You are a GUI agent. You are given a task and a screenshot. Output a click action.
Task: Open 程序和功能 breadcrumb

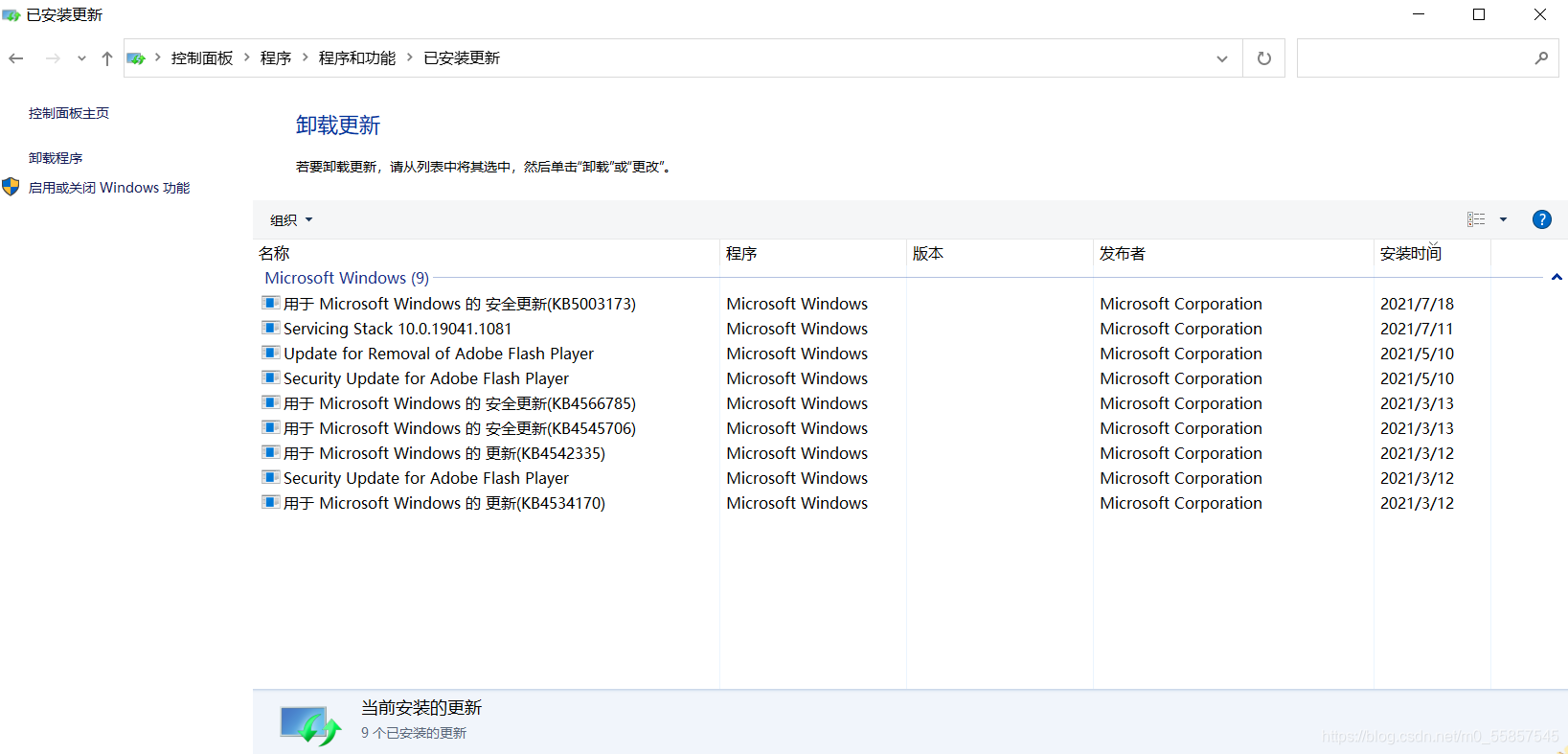click(357, 58)
